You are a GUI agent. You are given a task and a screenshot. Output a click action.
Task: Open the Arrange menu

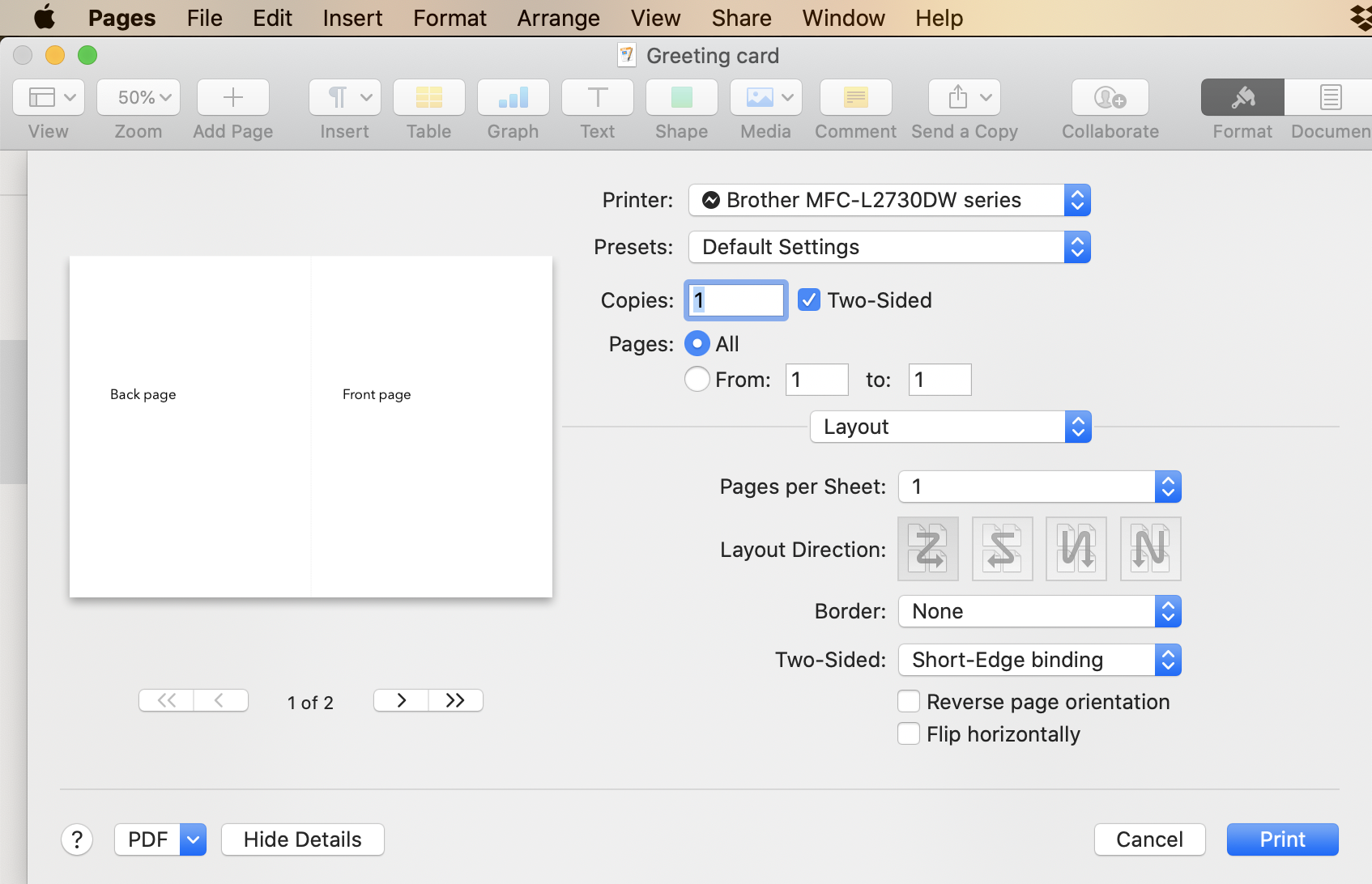(559, 18)
